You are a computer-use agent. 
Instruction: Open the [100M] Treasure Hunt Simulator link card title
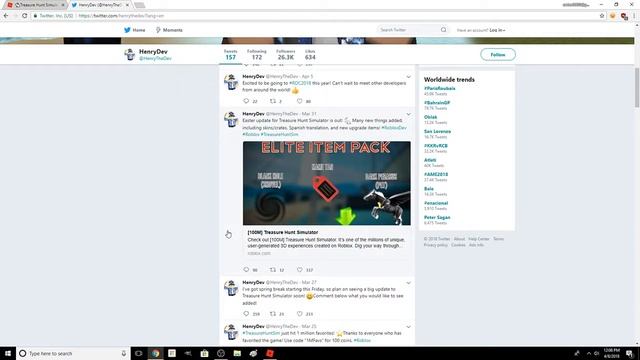click(282, 232)
